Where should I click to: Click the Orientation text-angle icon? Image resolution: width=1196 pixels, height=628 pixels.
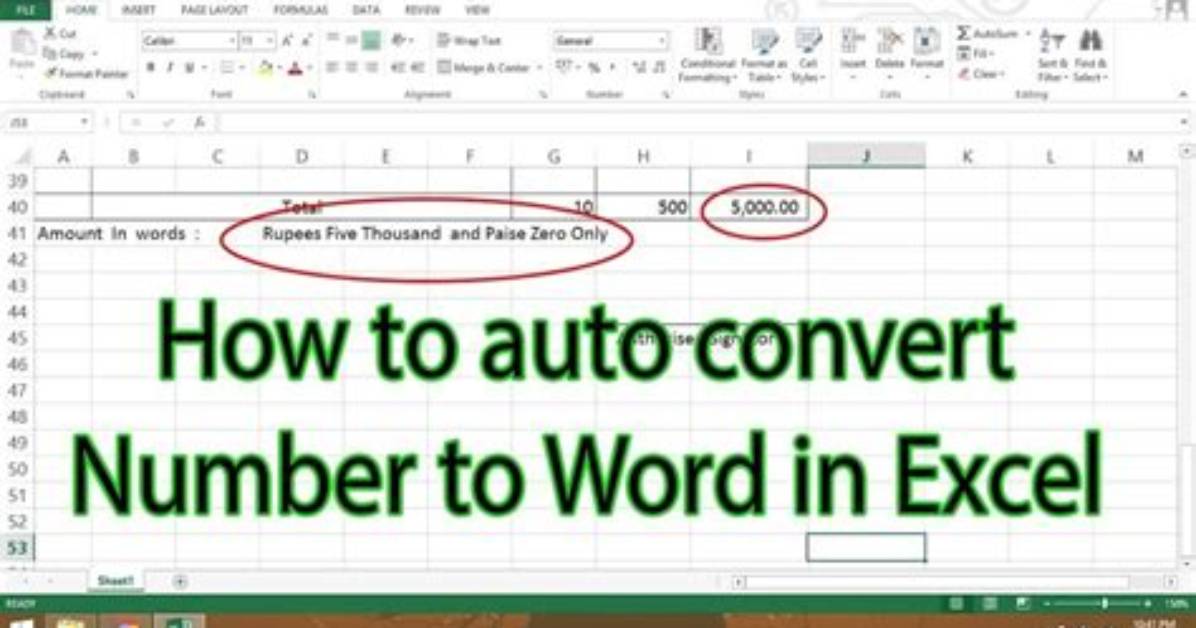click(398, 40)
